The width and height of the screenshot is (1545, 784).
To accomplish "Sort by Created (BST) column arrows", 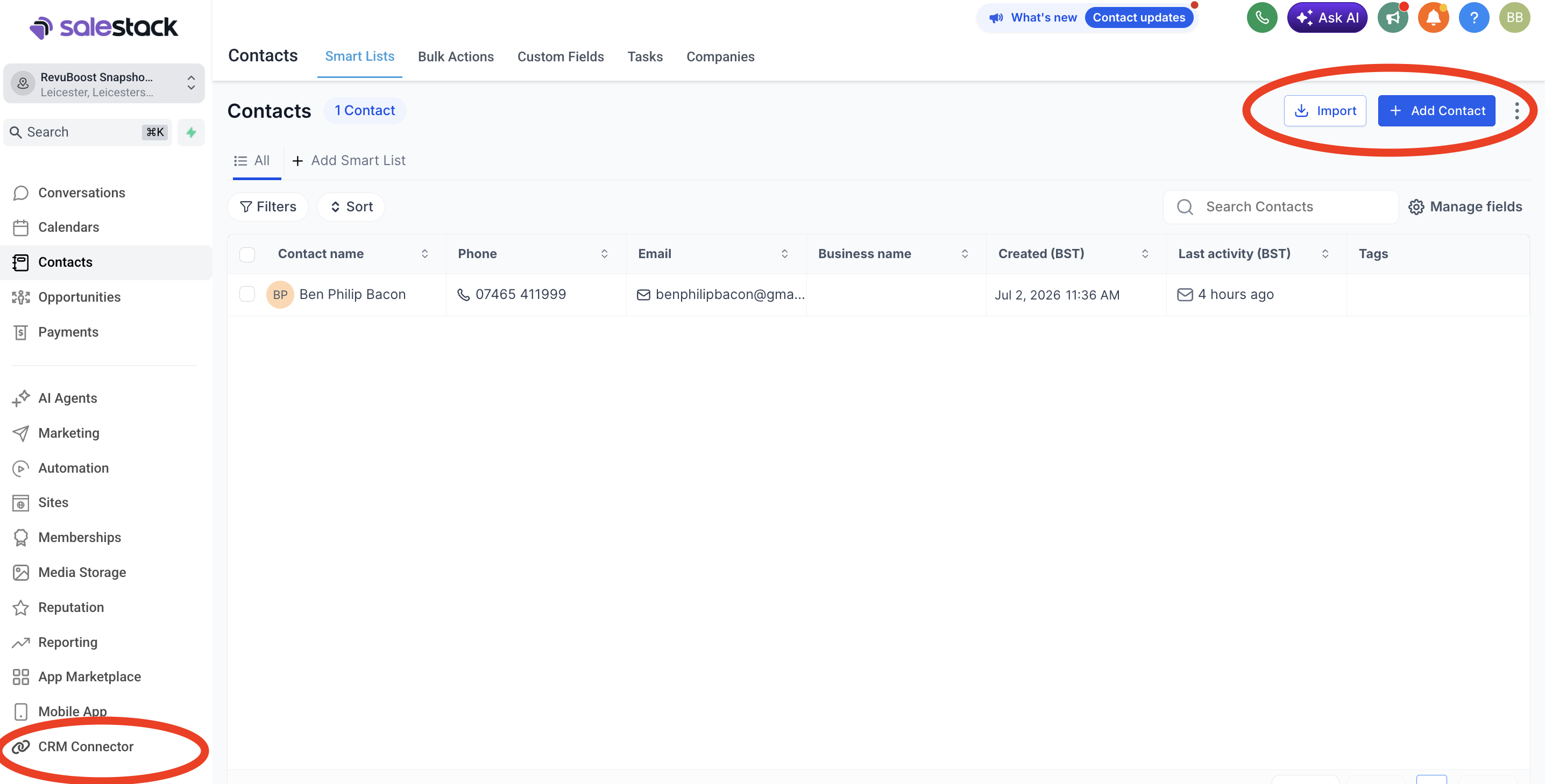I will pyautogui.click(x=1145, y=254).
